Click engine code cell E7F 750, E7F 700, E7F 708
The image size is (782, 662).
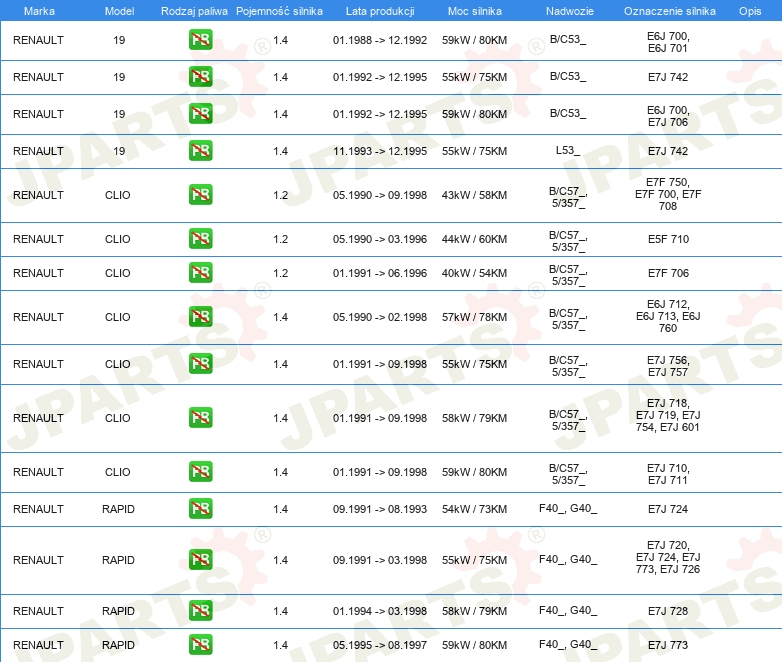coord(668,194)
